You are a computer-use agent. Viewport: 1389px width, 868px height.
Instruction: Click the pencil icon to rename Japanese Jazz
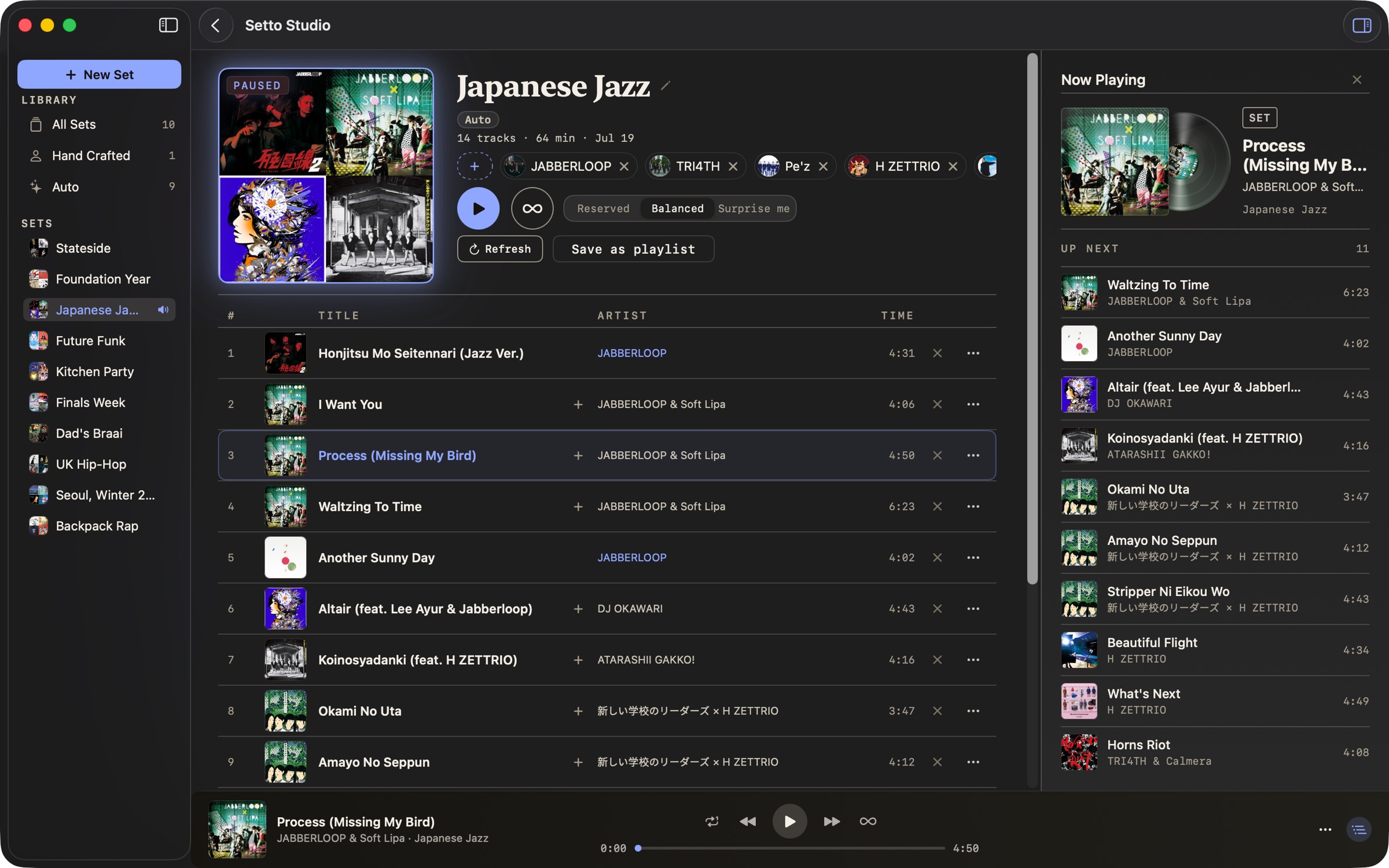point(666,86)
